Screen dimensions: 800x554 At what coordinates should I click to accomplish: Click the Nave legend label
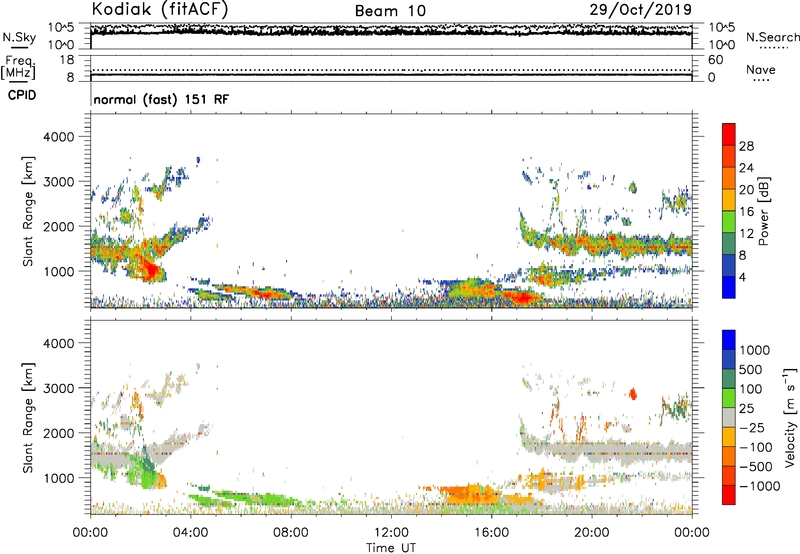coord(761,70)
